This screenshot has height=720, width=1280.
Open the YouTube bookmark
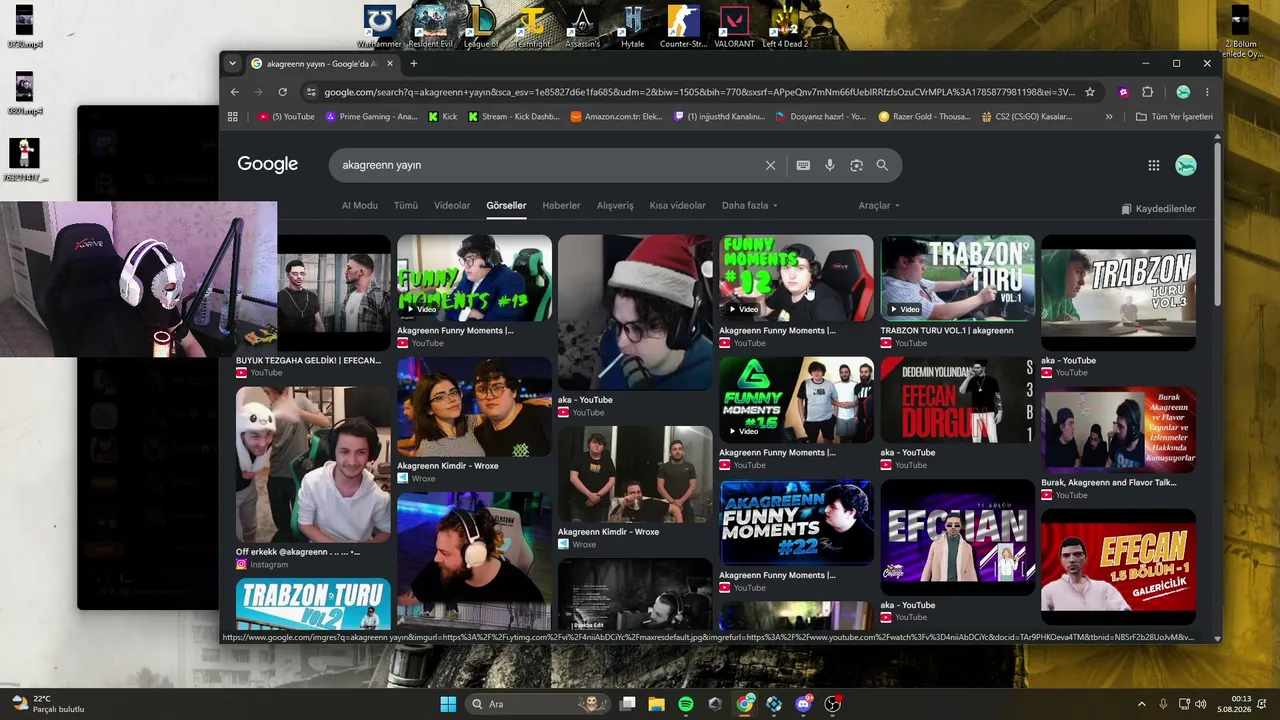[x=286, y=117]
